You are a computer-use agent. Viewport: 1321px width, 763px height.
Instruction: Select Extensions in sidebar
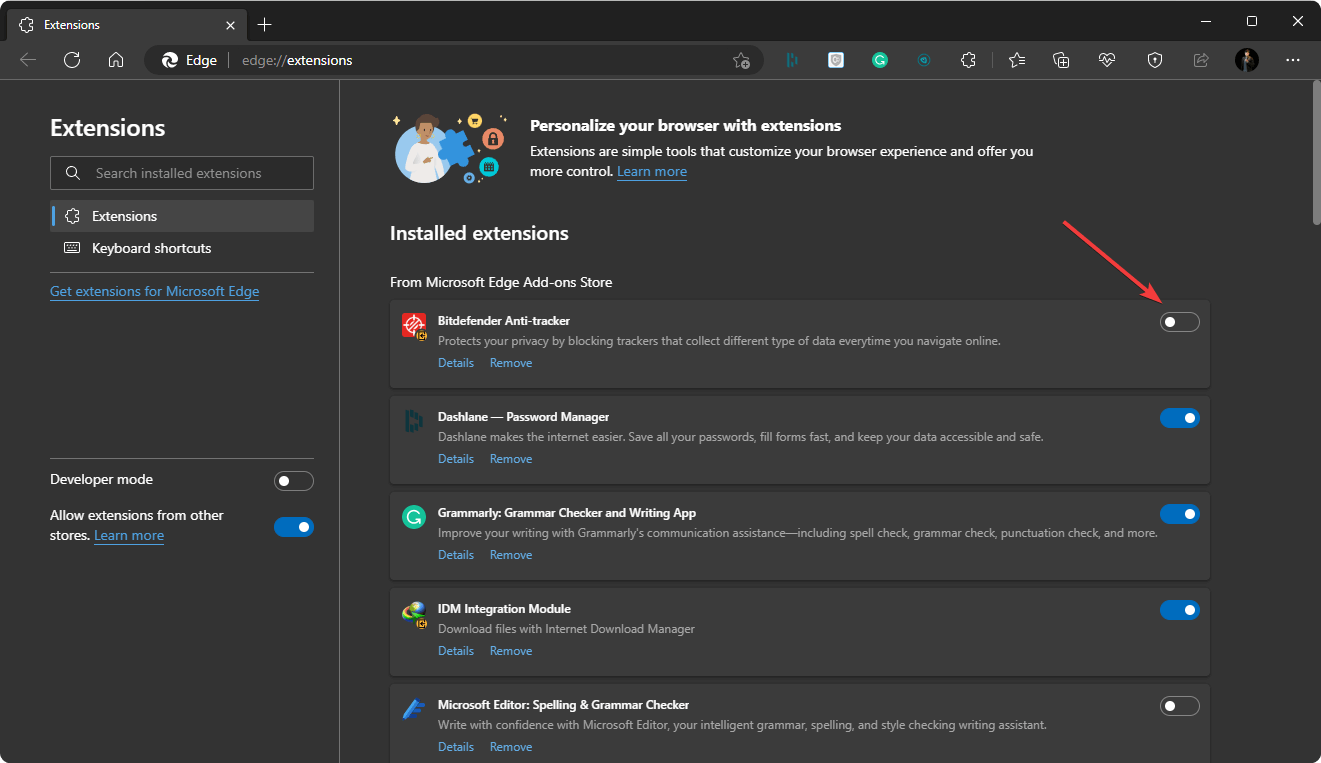(182, 216)
